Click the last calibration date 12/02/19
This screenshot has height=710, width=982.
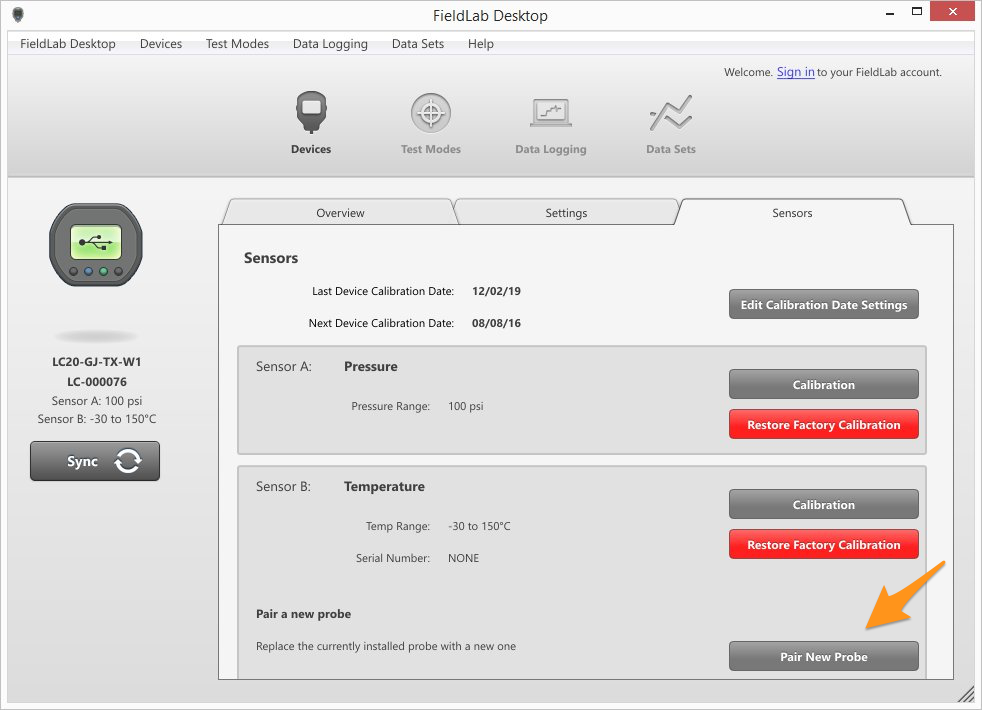pyautogui.click(x=496, y=291)
